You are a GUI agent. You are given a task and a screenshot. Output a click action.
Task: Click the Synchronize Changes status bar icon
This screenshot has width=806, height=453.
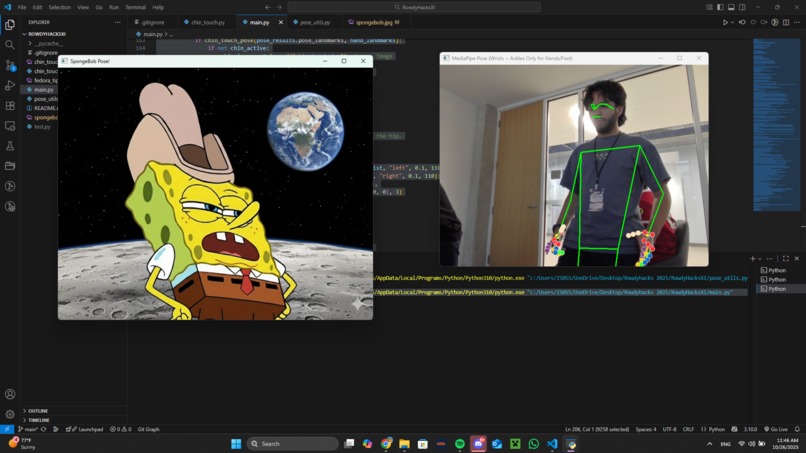point(44,429)
